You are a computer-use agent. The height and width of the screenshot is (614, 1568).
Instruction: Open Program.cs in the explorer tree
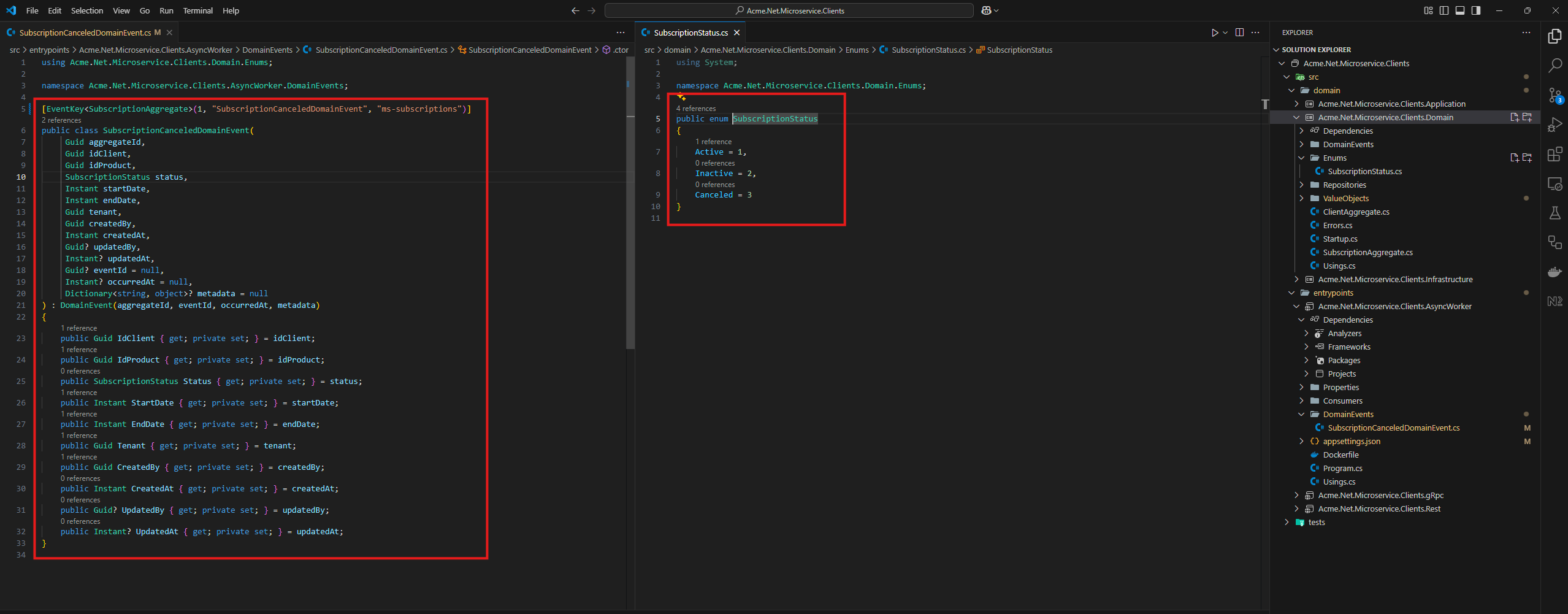(x=1342, y=468)
